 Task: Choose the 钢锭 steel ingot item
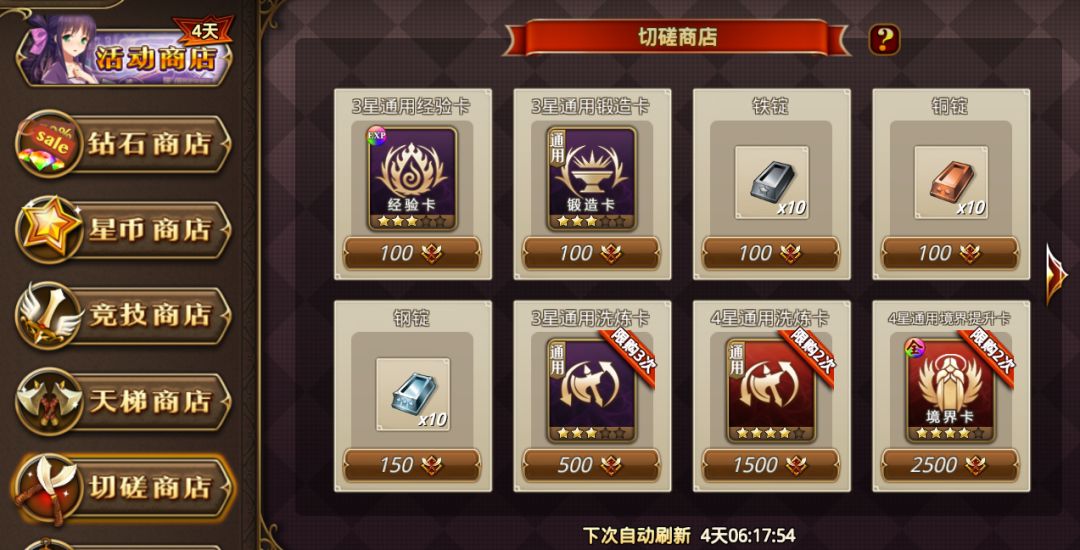coord(413,394)
